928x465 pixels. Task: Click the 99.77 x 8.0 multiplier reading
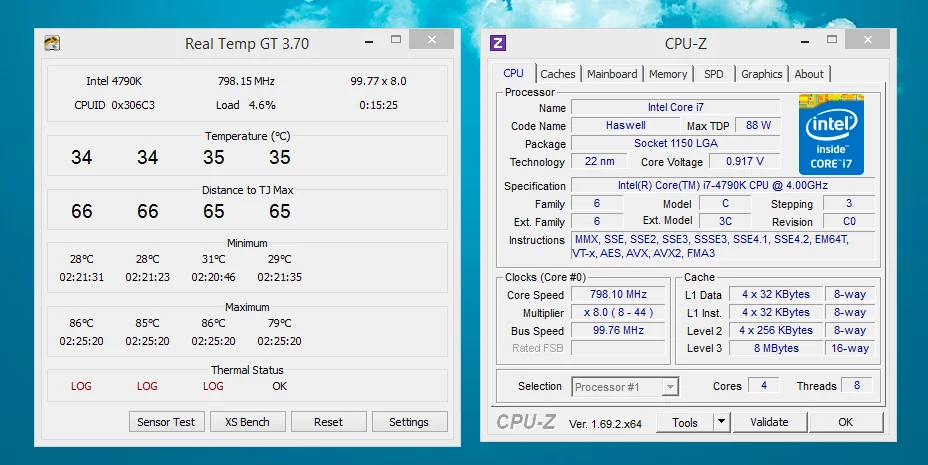tap(378, 81)
